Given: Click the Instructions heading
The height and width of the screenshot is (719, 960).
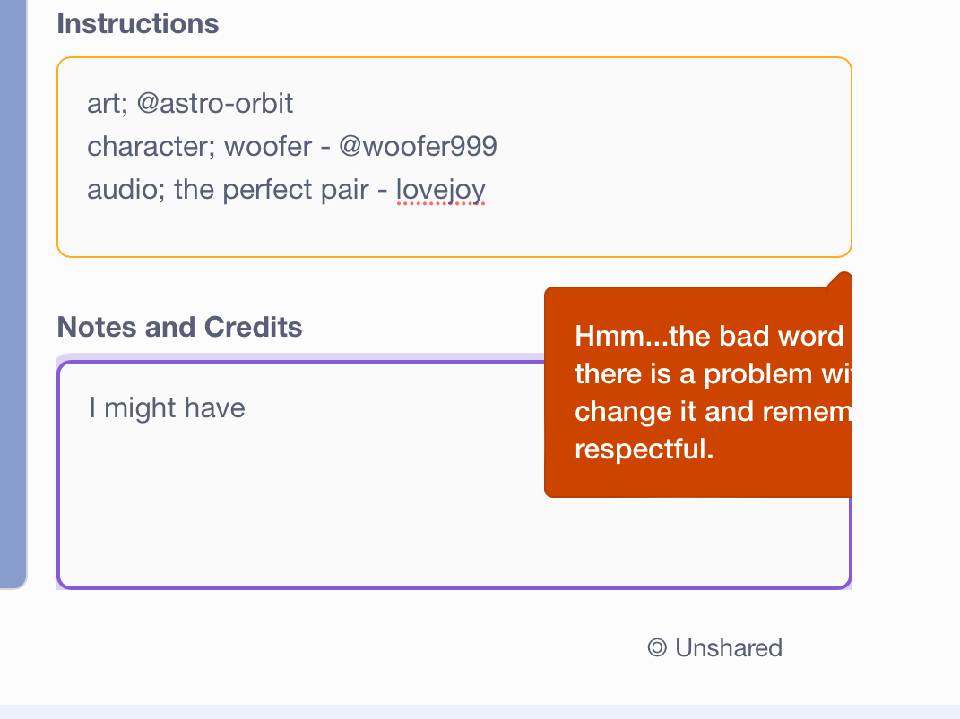Looking at the screenshot, I should tap(138, 24).
